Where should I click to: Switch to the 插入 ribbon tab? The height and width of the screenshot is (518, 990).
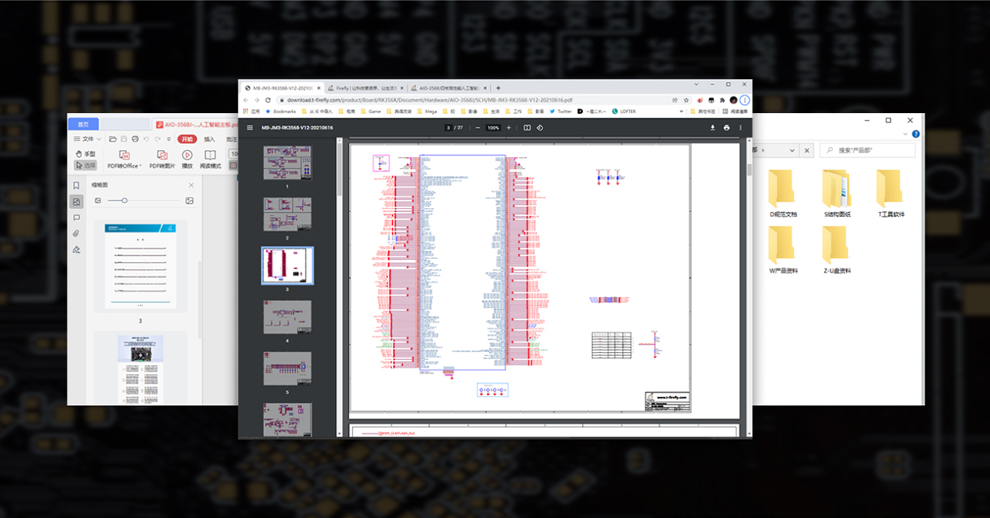point(210,139)
